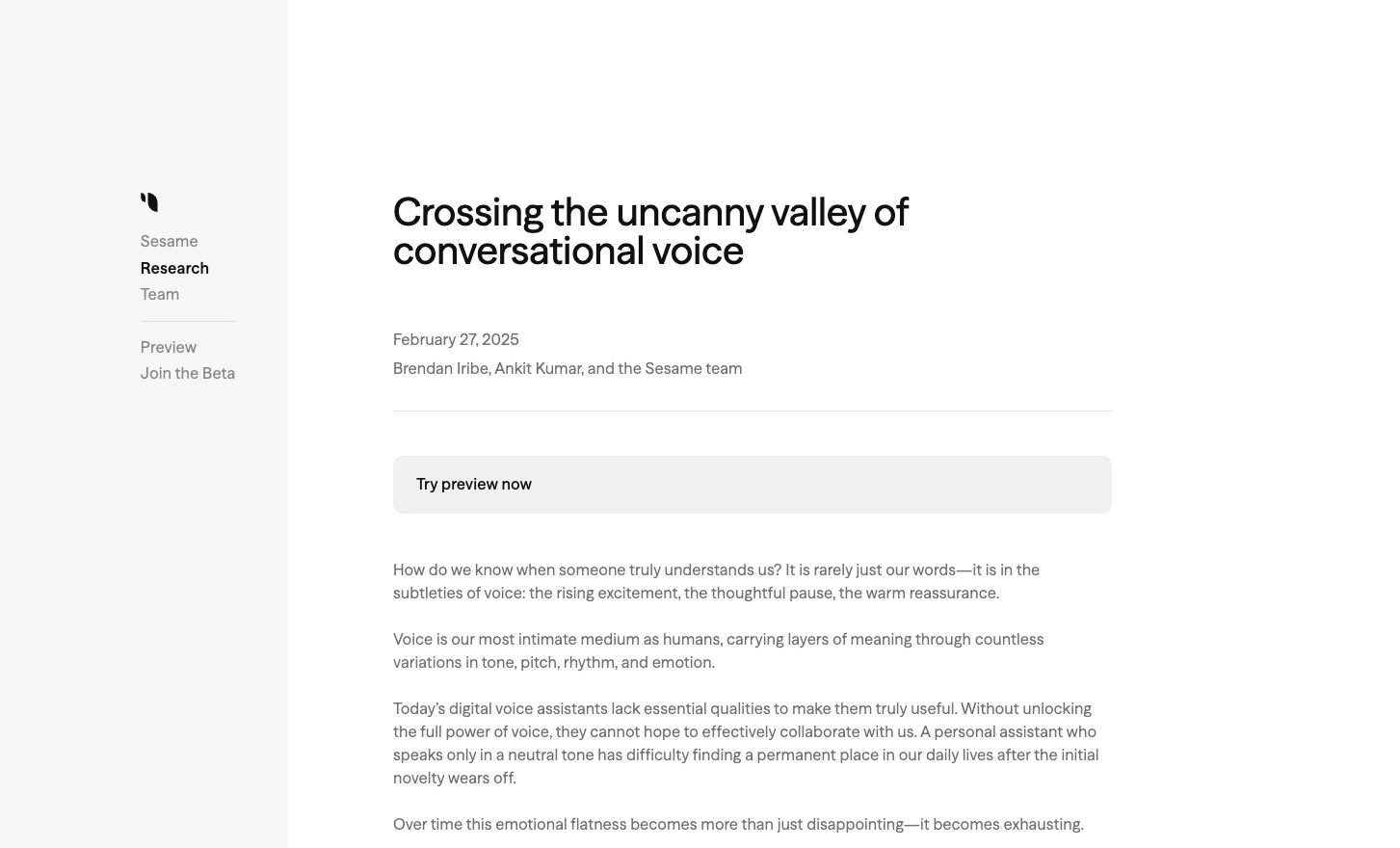Viewport: 1400px width, 848px height.
Task: Select the Research sidebar item
Action: tap(174, 268)
